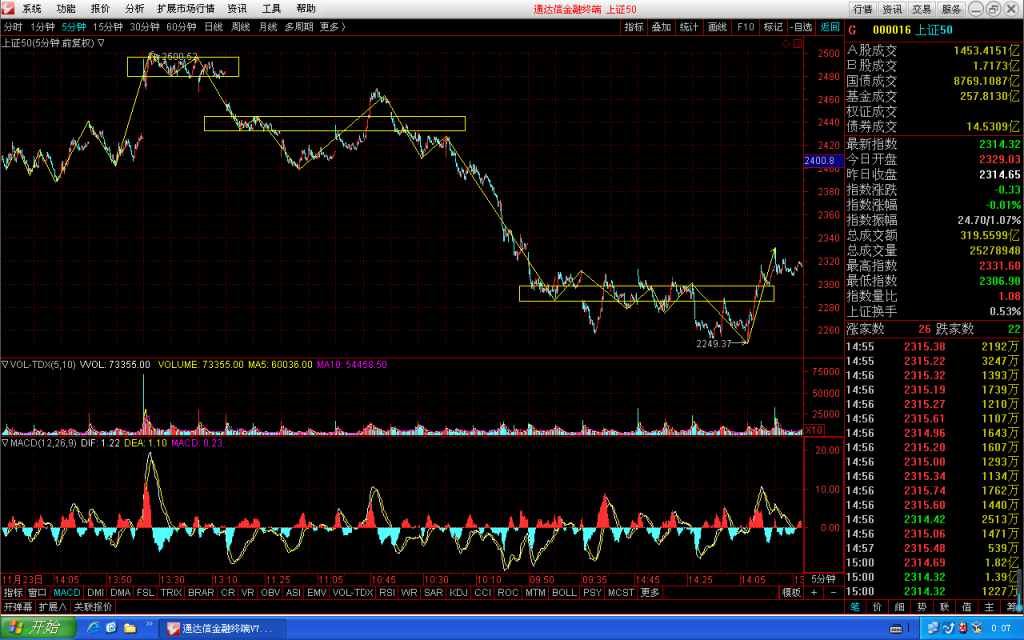Expand the VOL-TDX indicator dropdown triangle
1024x640 pixels.
click(5, 364)
